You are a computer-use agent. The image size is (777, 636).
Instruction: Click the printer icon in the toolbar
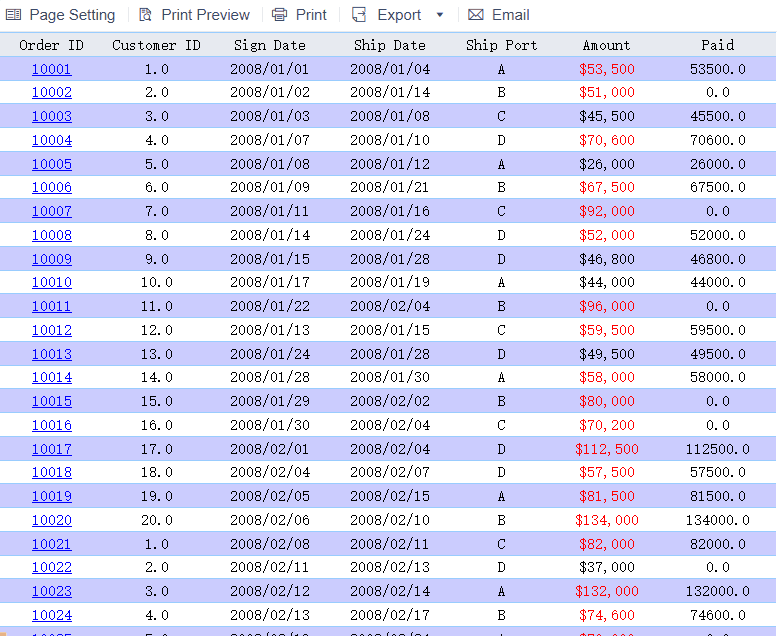[x=279, y=15]
